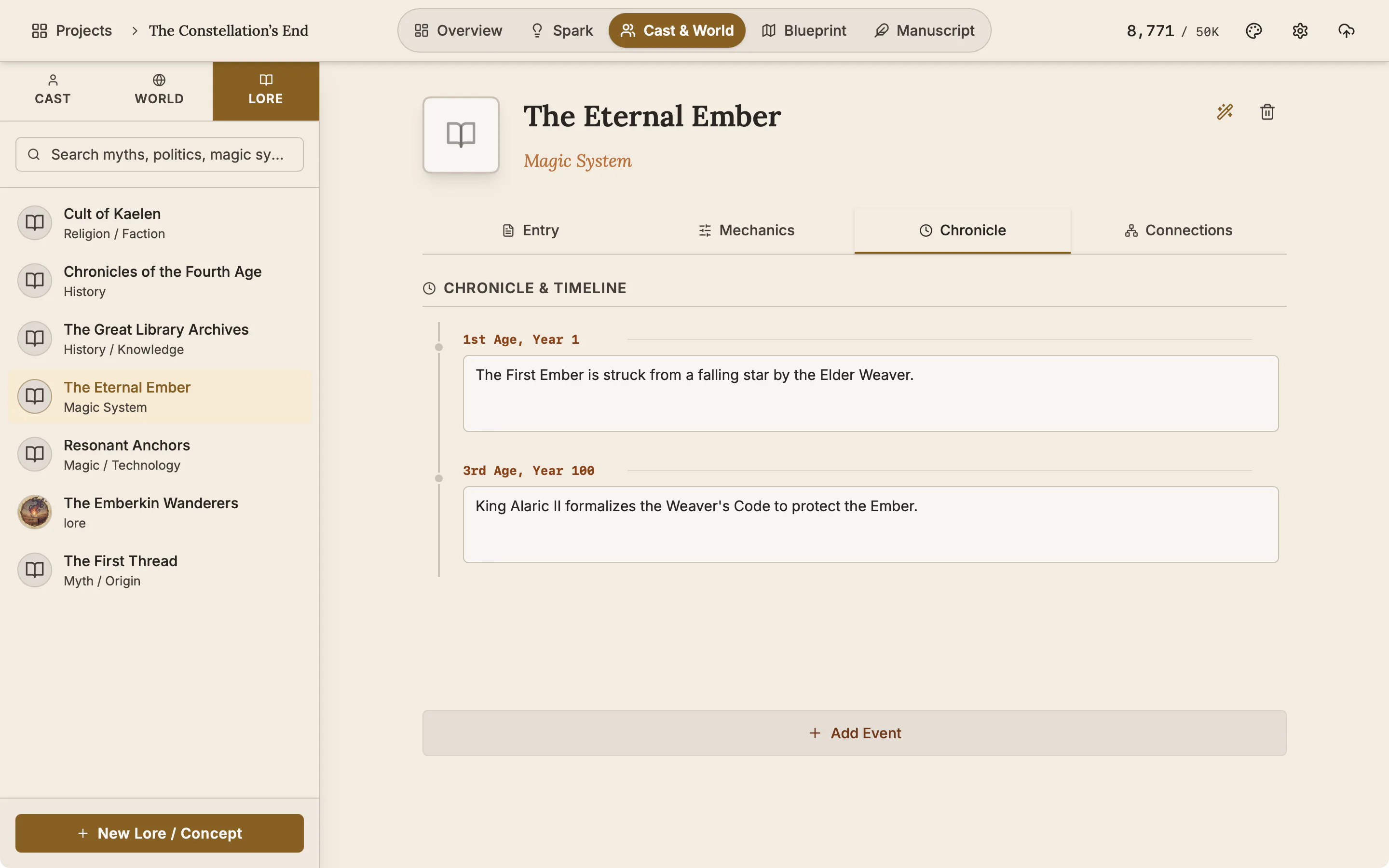Click the magic wand AI icon
The width and height of the screenshot is (1389, 868).
[1225, 111]
